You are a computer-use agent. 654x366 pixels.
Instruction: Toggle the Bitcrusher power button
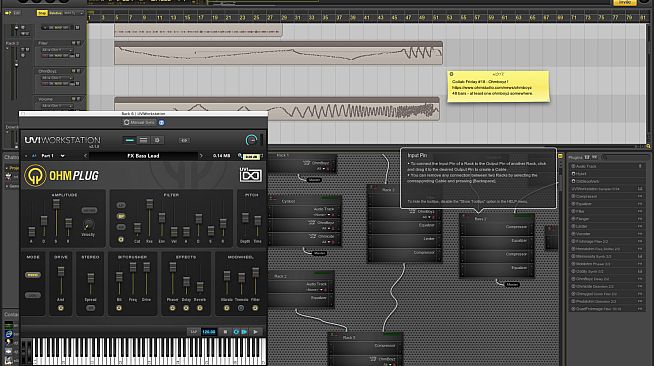[x=119, y=308]
